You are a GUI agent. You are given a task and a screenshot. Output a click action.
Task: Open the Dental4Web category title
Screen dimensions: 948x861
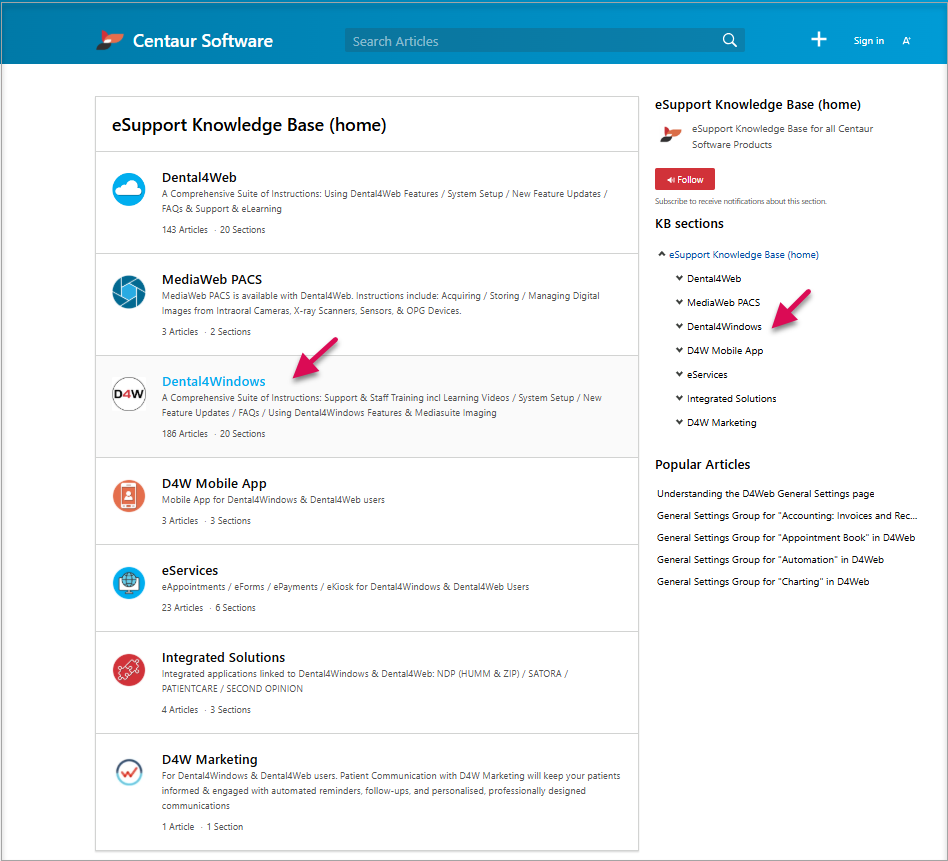point(199,178)
